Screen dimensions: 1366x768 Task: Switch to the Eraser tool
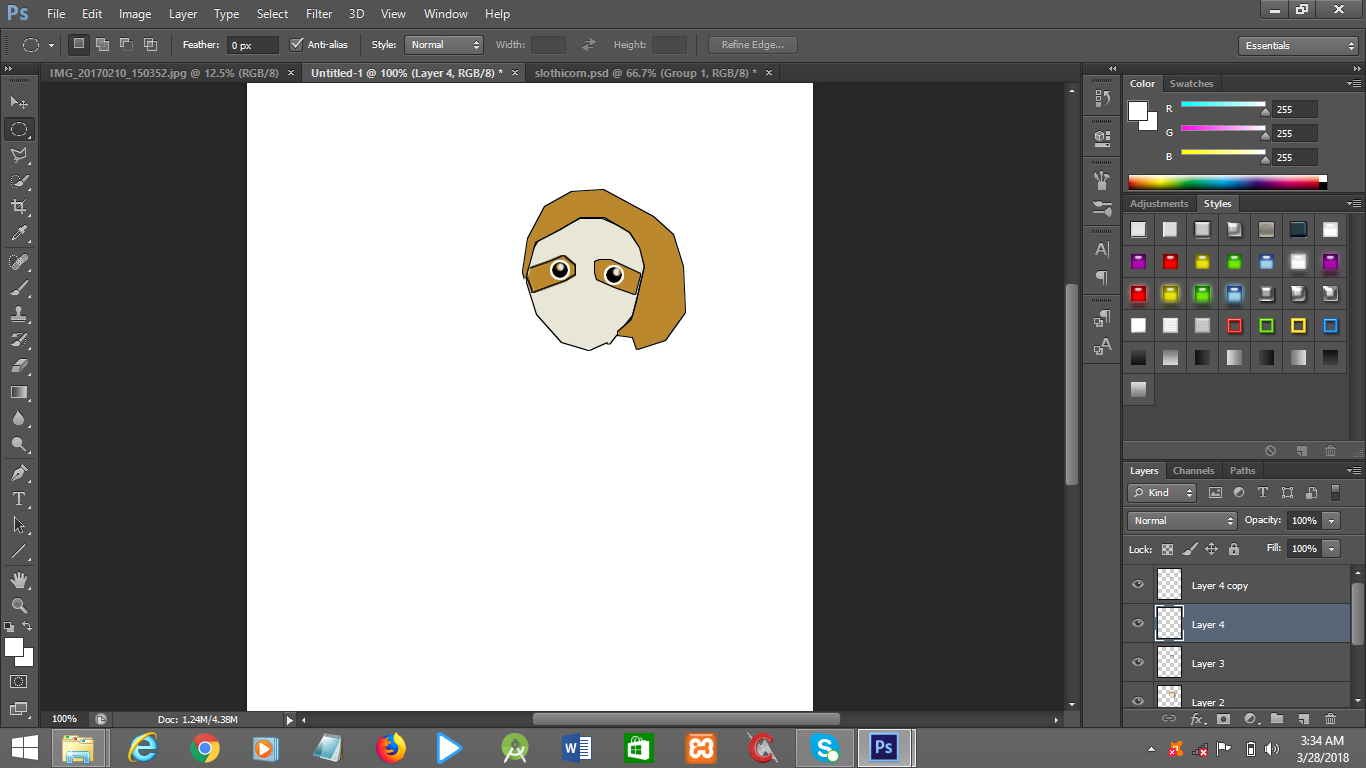coord(18,362)
